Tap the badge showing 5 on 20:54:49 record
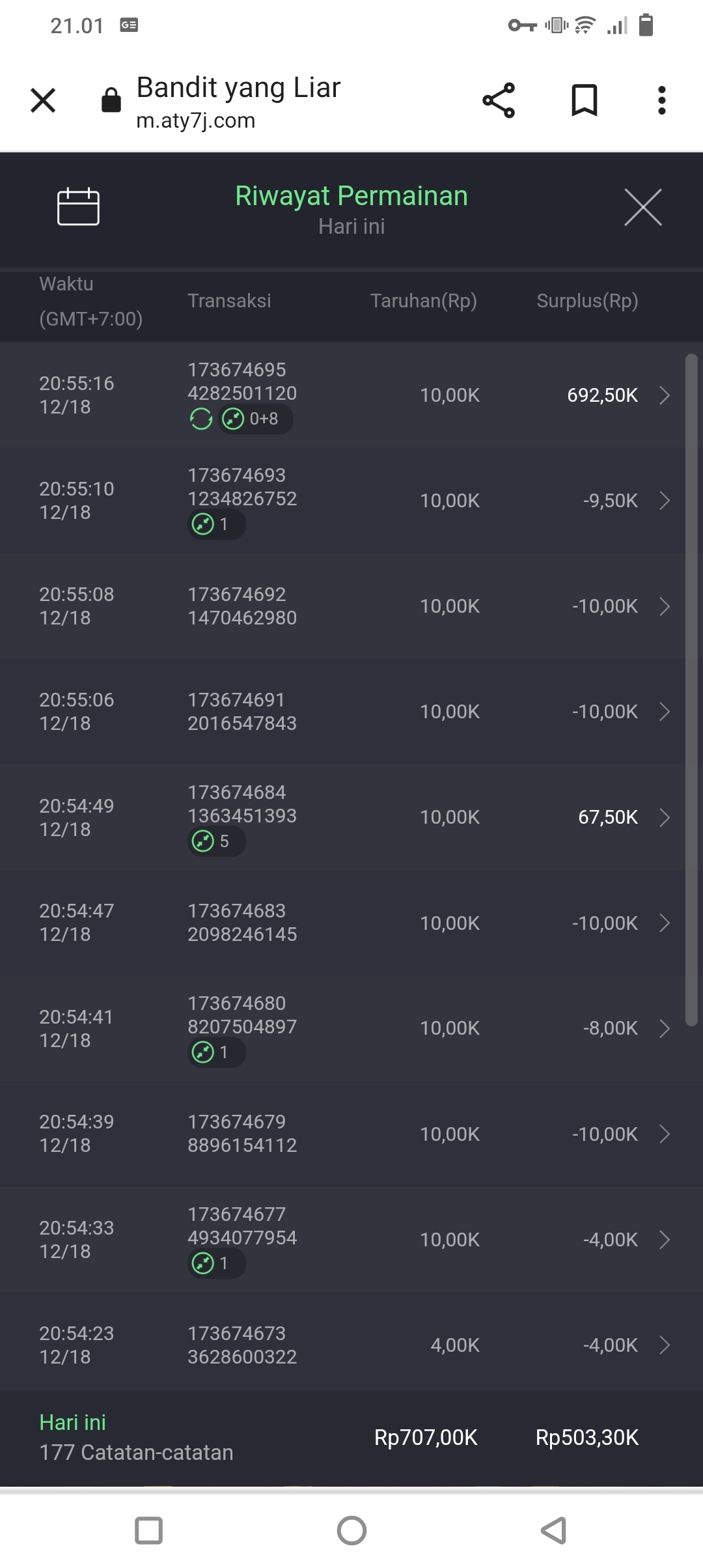The height and width of the screenshot is (1568, 703). (x=216, y=841)
